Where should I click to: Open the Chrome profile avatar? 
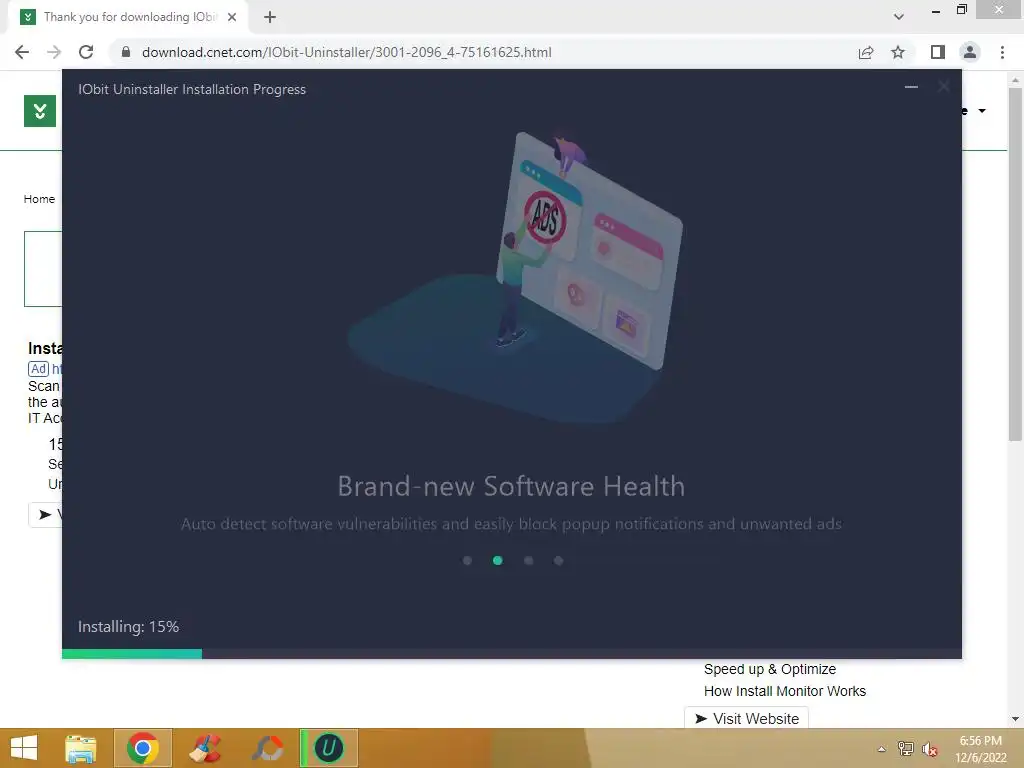click(970, 52)
